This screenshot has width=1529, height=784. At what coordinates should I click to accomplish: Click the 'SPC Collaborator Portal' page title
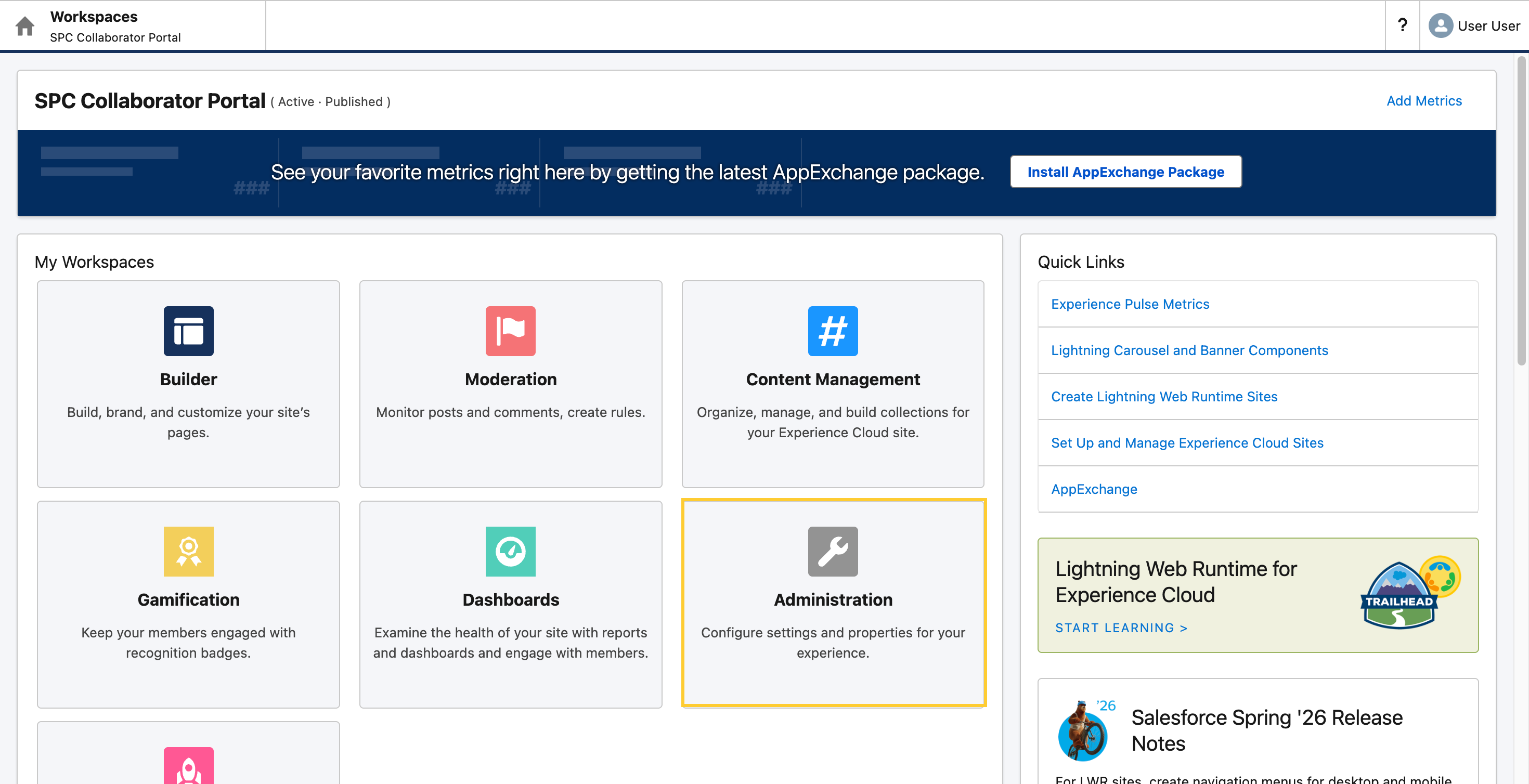click(150, 101)
